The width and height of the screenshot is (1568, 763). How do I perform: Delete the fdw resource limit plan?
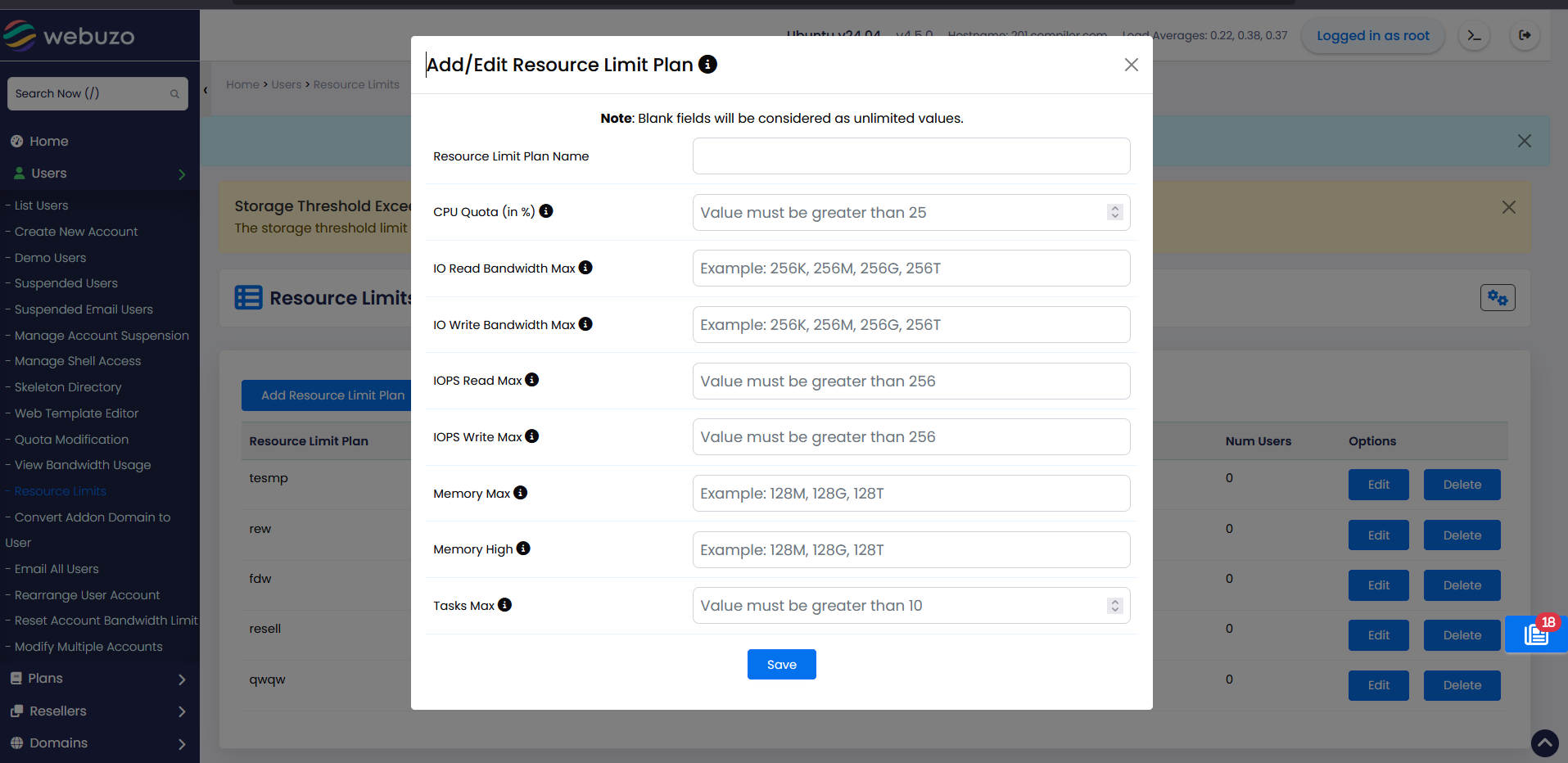[1462, 585]
